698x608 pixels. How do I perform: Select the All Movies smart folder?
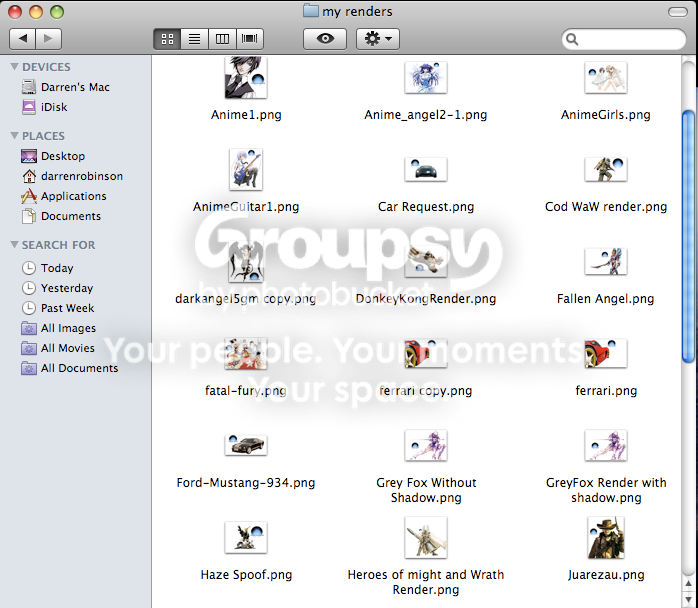[x=58, y=348]
